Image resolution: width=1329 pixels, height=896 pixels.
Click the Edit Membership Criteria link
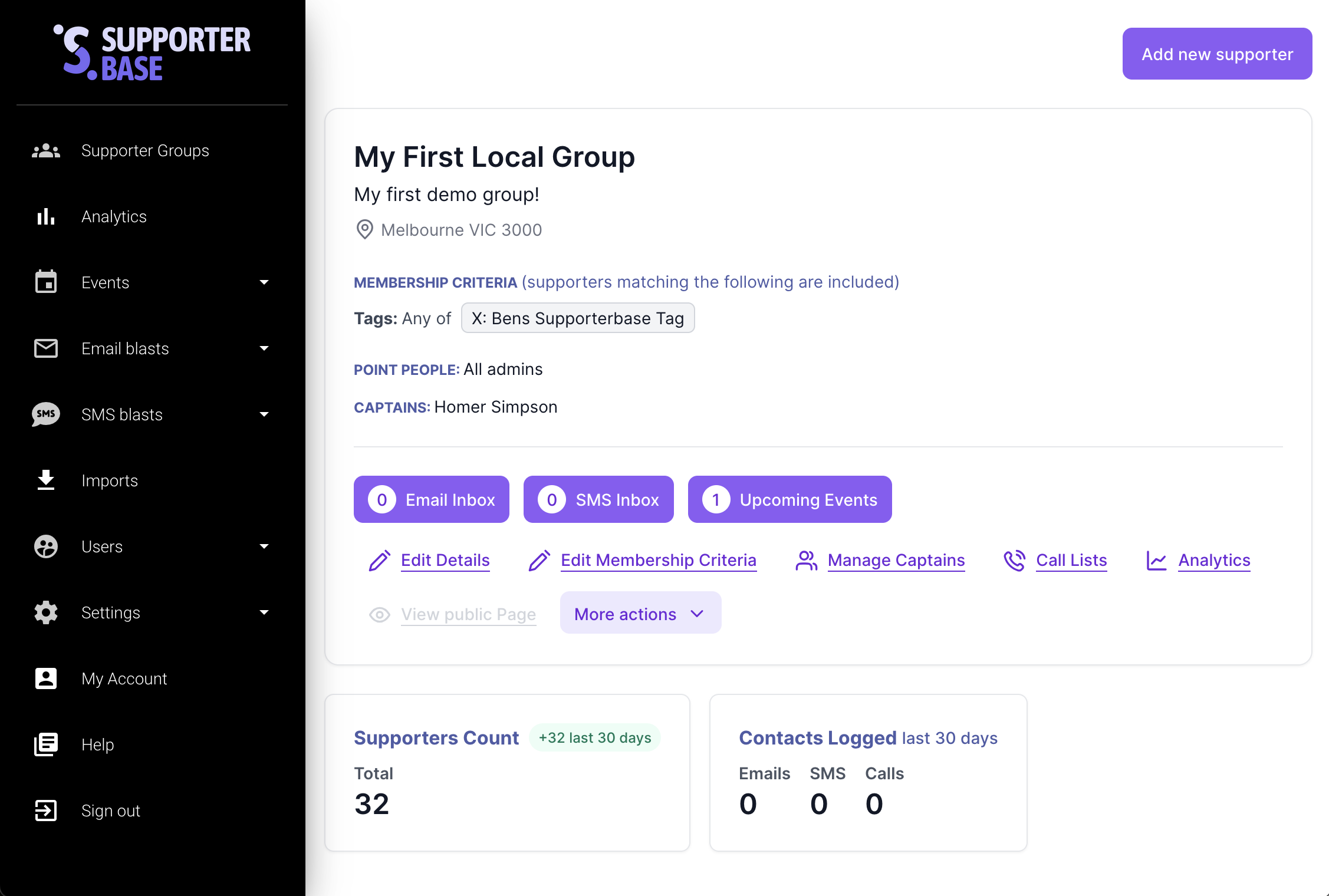(x=659, y=560)
